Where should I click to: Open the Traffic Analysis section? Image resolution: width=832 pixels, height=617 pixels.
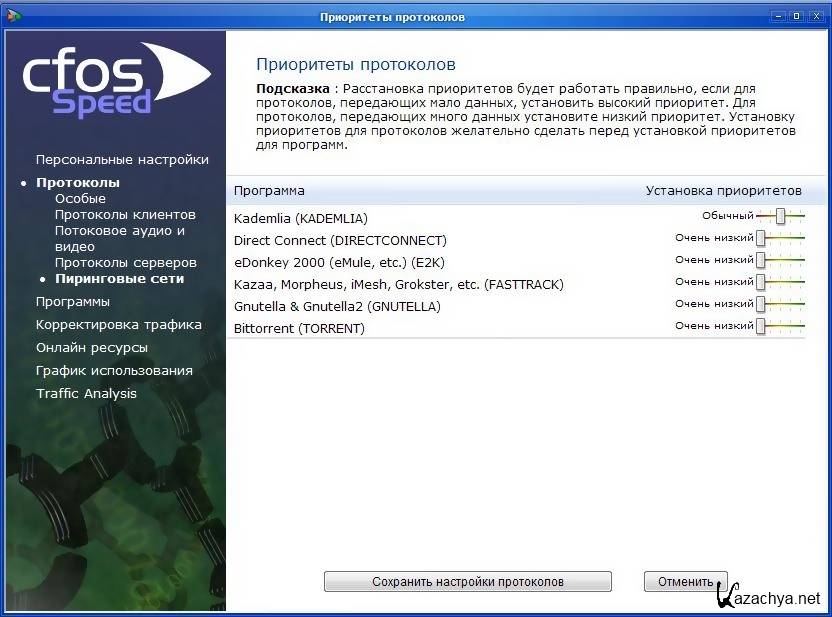[x=86, y=394]
